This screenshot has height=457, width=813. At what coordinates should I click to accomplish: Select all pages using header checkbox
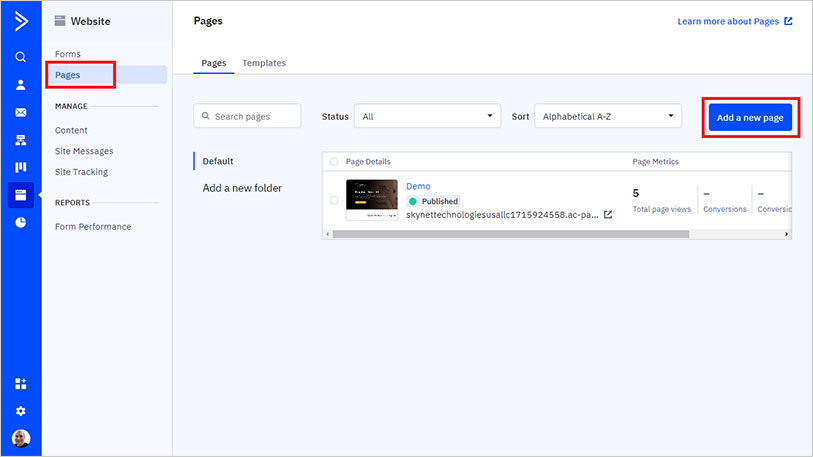[x=334, y=161]
